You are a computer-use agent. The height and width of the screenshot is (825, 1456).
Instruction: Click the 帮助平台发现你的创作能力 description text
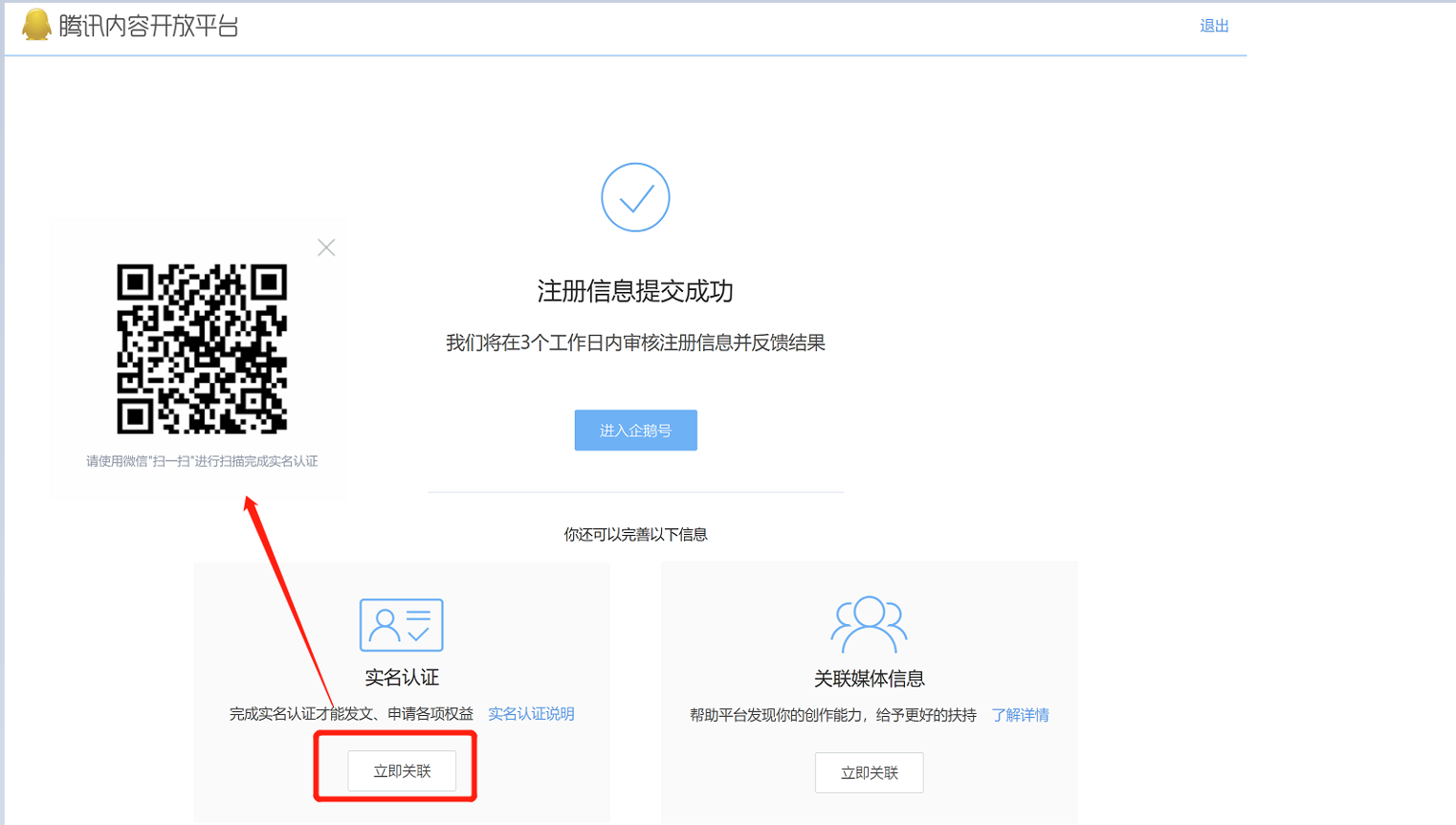(x=833, y=715)
